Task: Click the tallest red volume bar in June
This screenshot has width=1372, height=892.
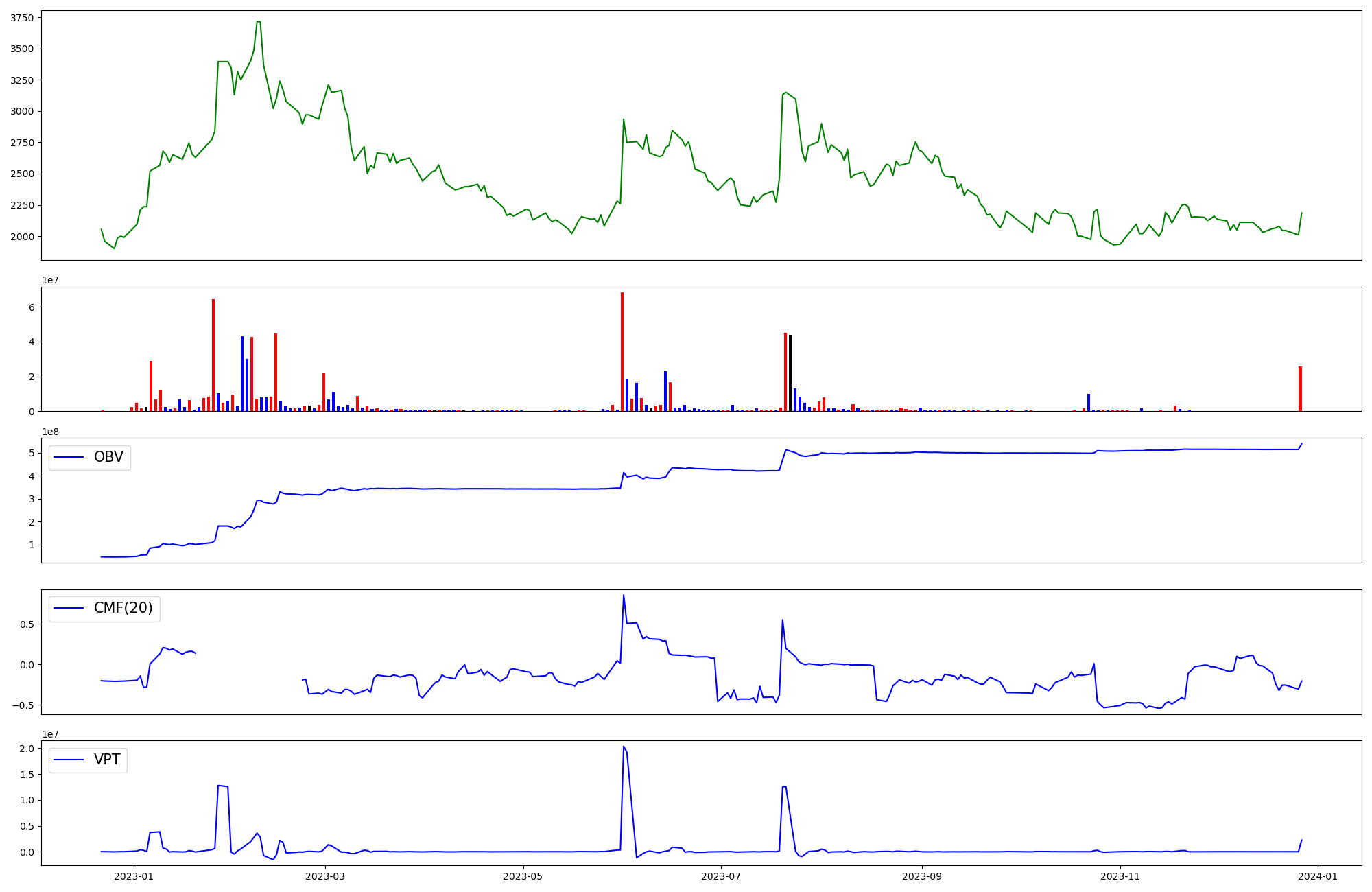Action: click(622, 350)
